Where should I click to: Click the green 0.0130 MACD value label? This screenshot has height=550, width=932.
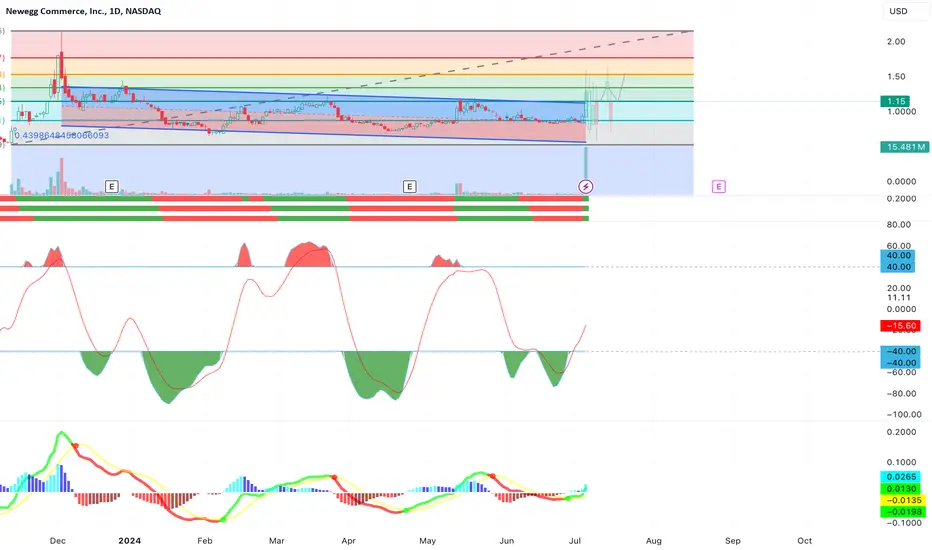coord(900,489)
